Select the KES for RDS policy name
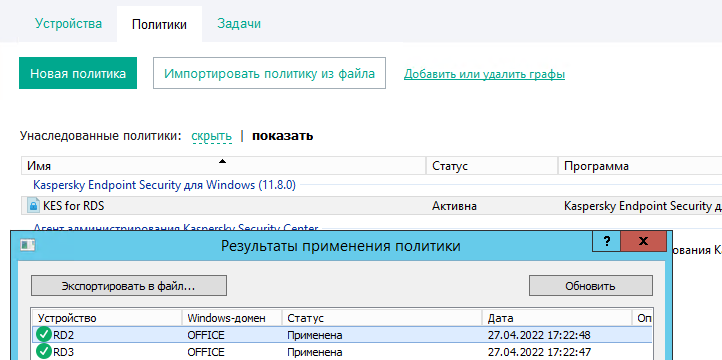Image resolution: width=722 pixels, height=360 pixels. (x=74, y=206)
